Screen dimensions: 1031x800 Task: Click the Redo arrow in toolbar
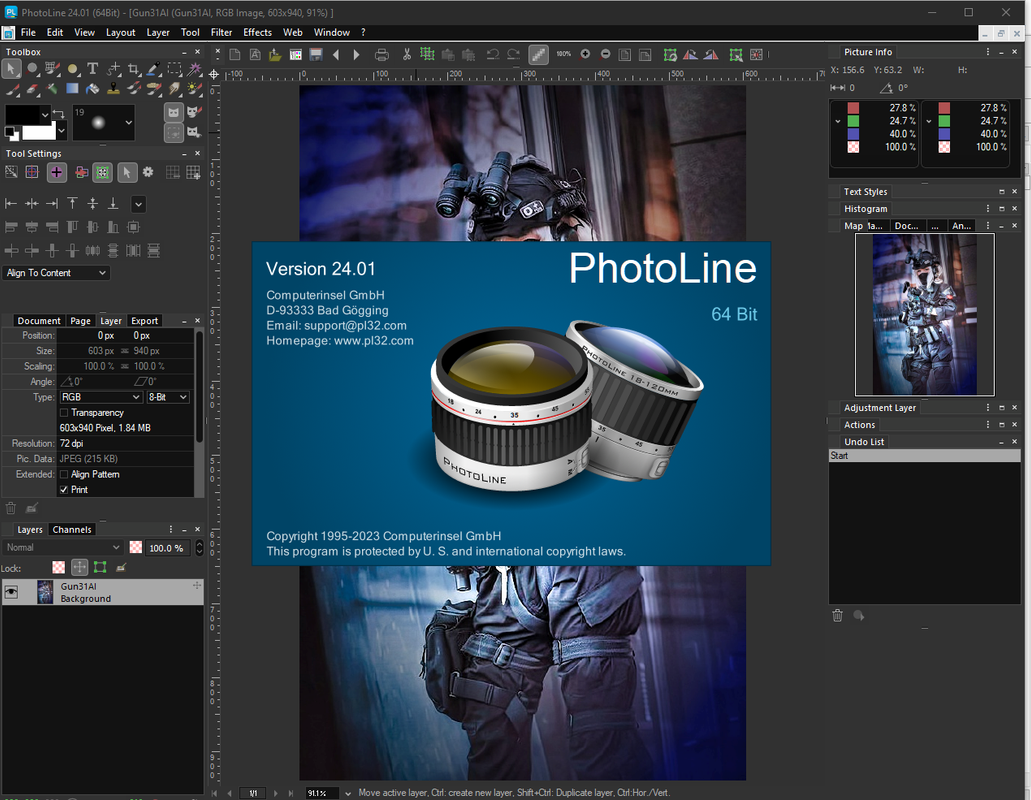point(514,55)
